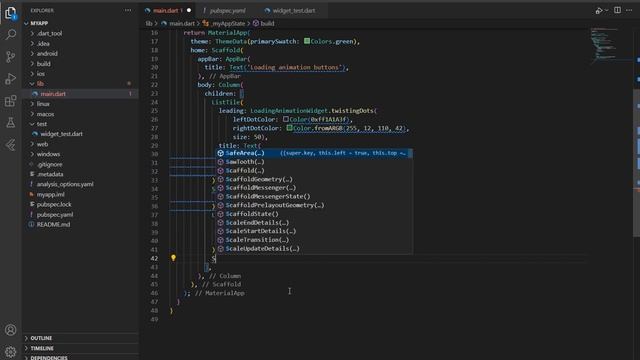Open the Extensions view
This screenshot has height=360, width=640.
[x=11, y=101]
